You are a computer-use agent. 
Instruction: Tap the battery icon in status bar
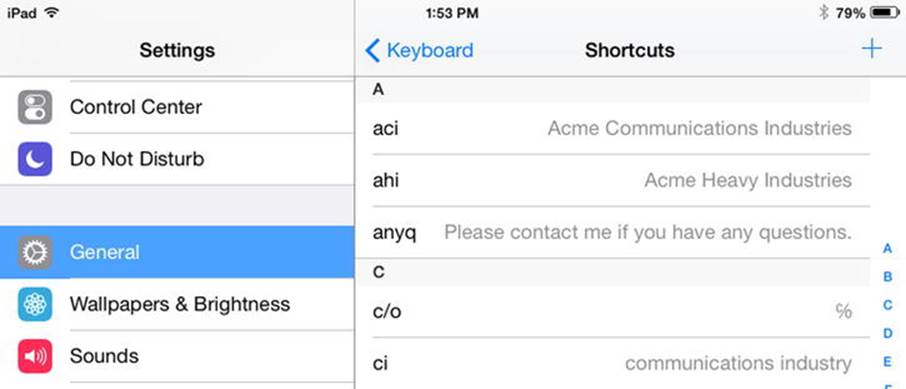tap(885, 13)
